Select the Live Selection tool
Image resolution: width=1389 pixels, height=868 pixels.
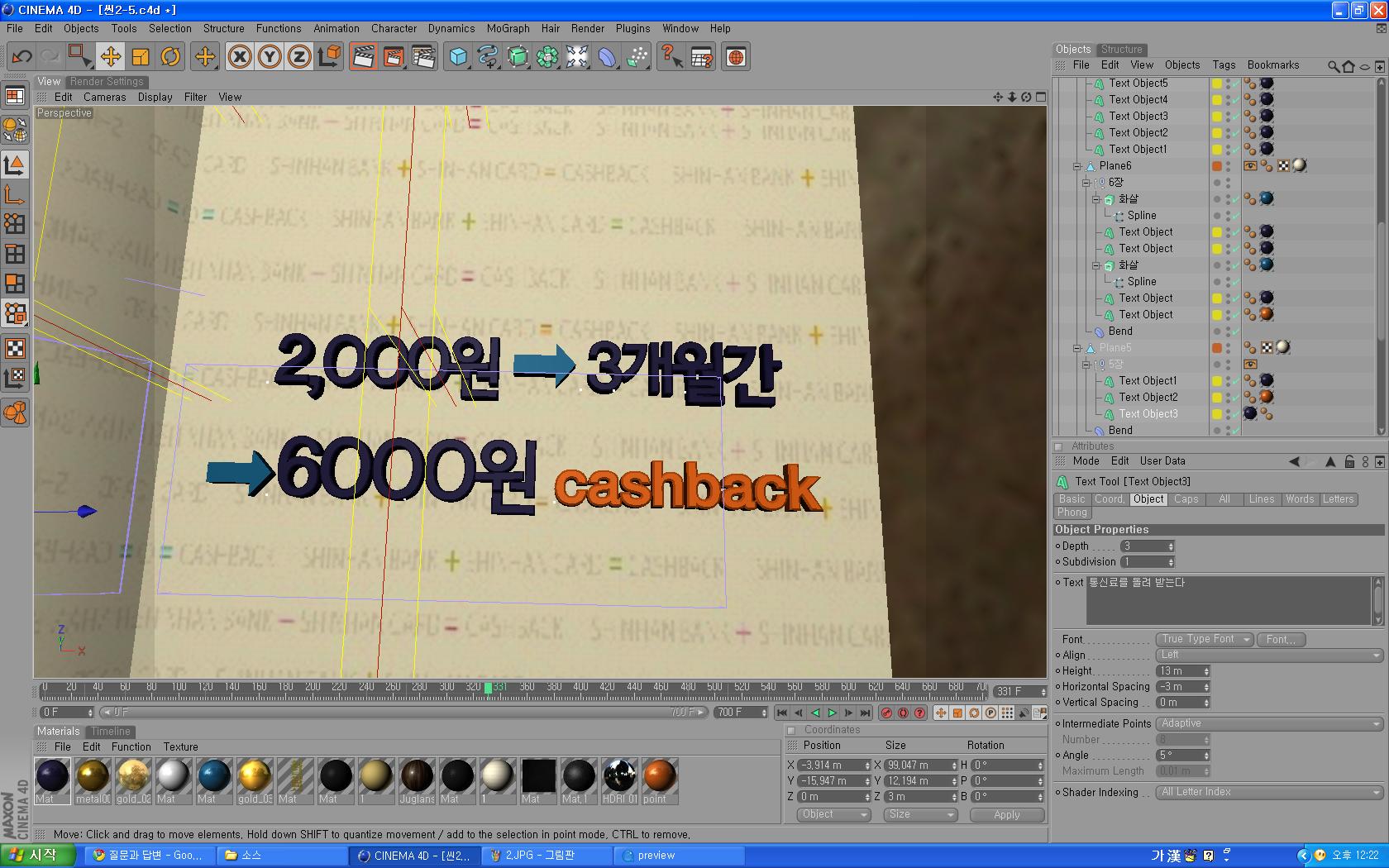[x=80, y=57]
